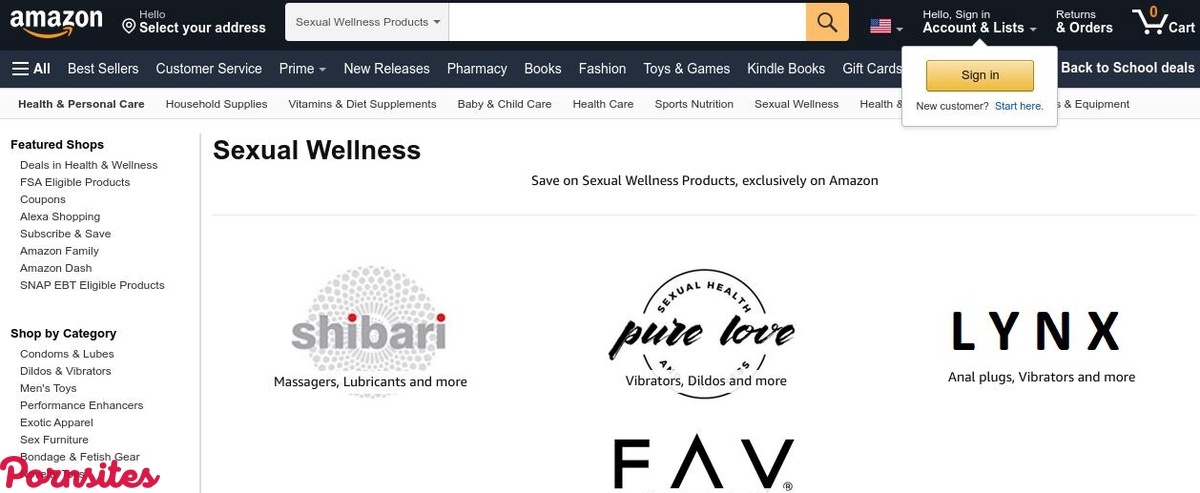1200x493 pixels.
Task: Click into the search text field
Action: click(x=627, y=22)
